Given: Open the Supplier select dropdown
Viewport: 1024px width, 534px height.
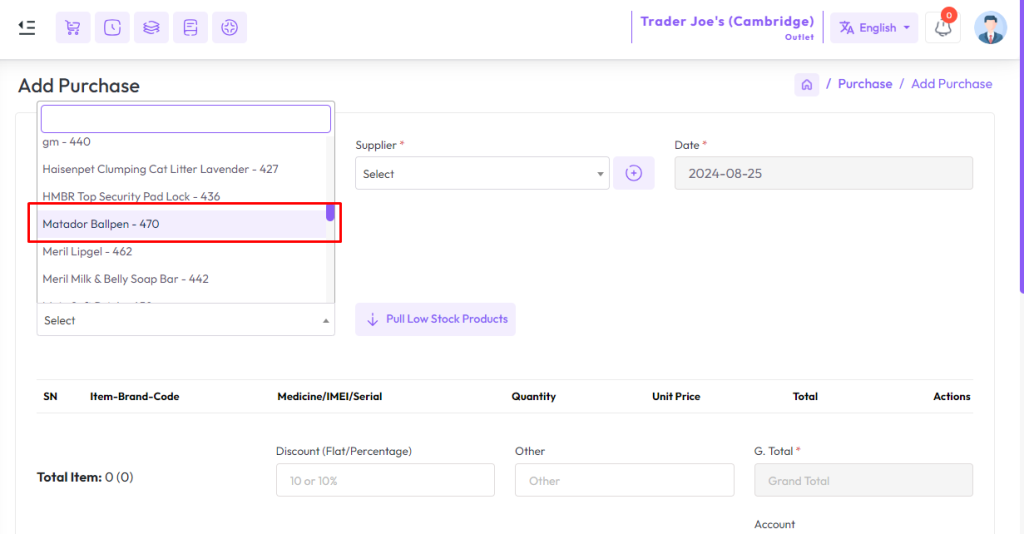Looking at the screenshot, I should coord(482,173).
